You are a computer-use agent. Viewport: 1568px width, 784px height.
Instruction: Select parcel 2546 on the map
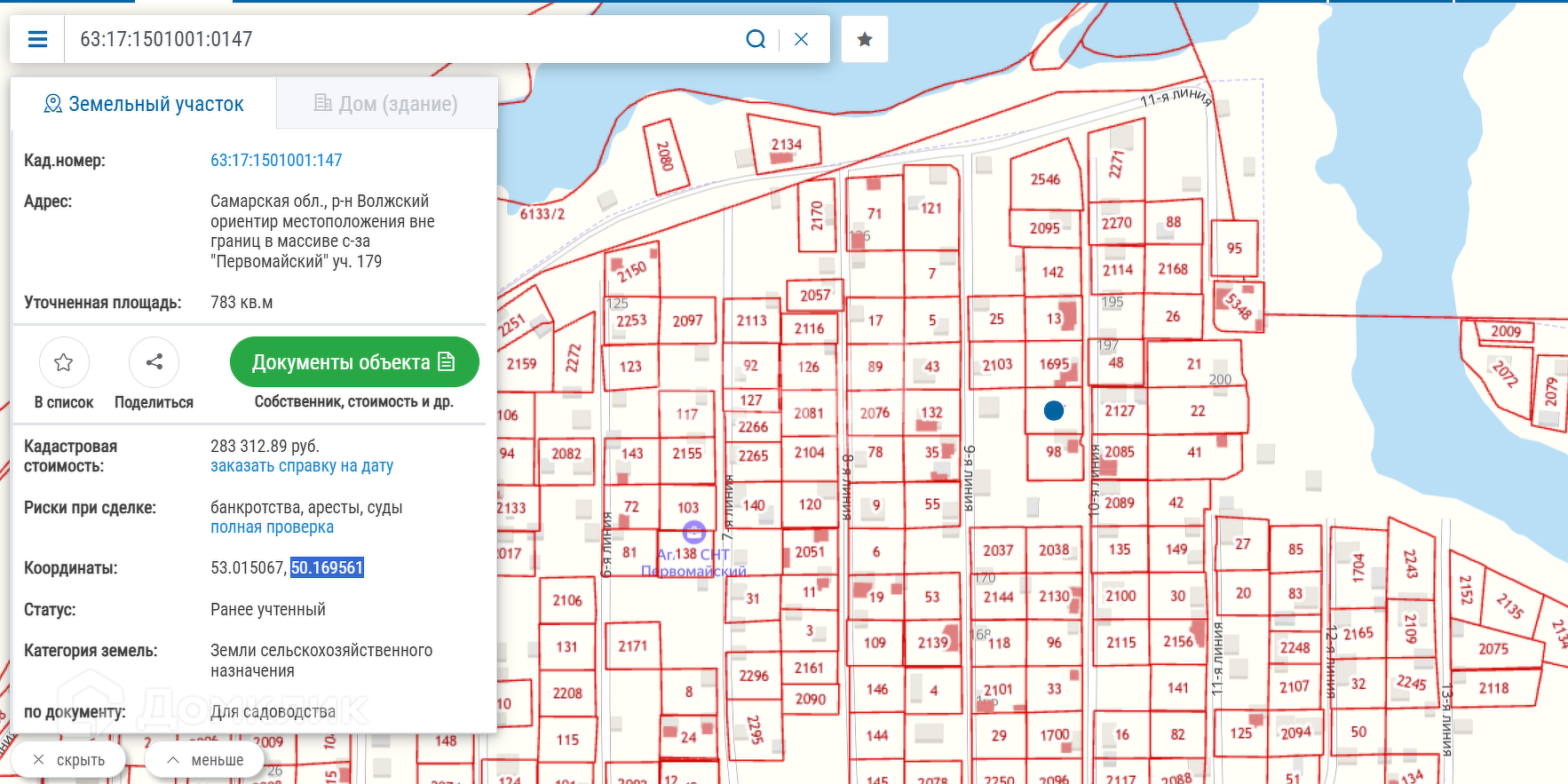click(1045, 179)
